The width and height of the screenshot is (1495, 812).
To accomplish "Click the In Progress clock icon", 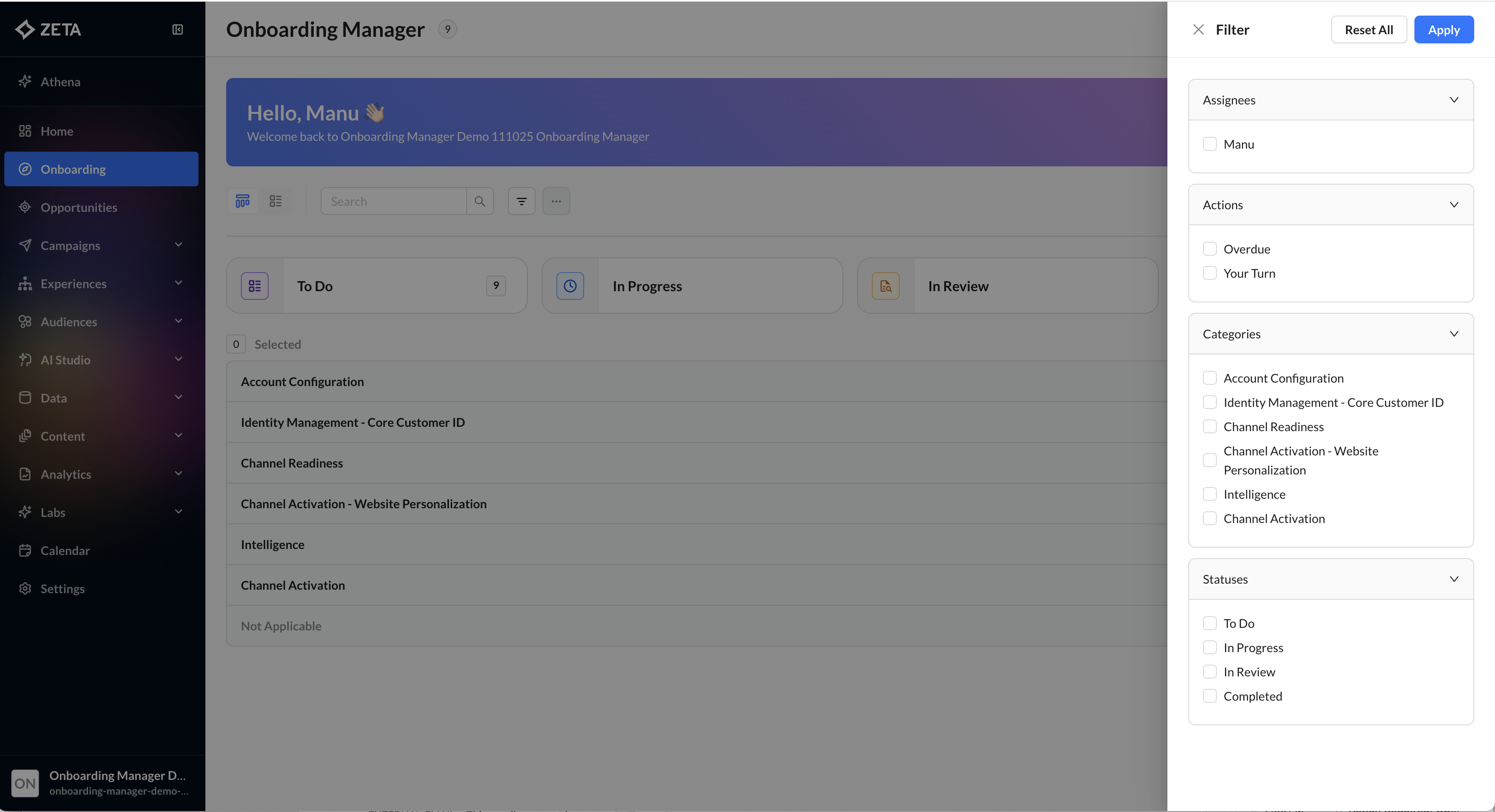I will [570, 286].
